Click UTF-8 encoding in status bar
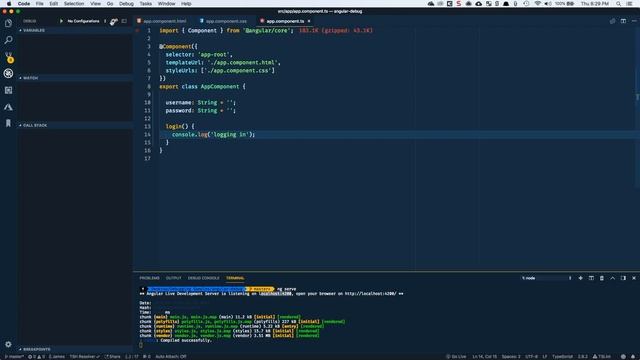 (531, 356)
